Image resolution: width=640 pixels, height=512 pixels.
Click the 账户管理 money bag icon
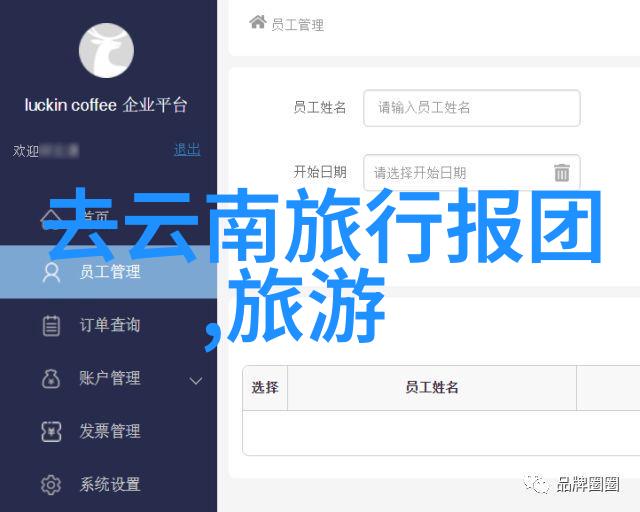[x=51, y=378]
